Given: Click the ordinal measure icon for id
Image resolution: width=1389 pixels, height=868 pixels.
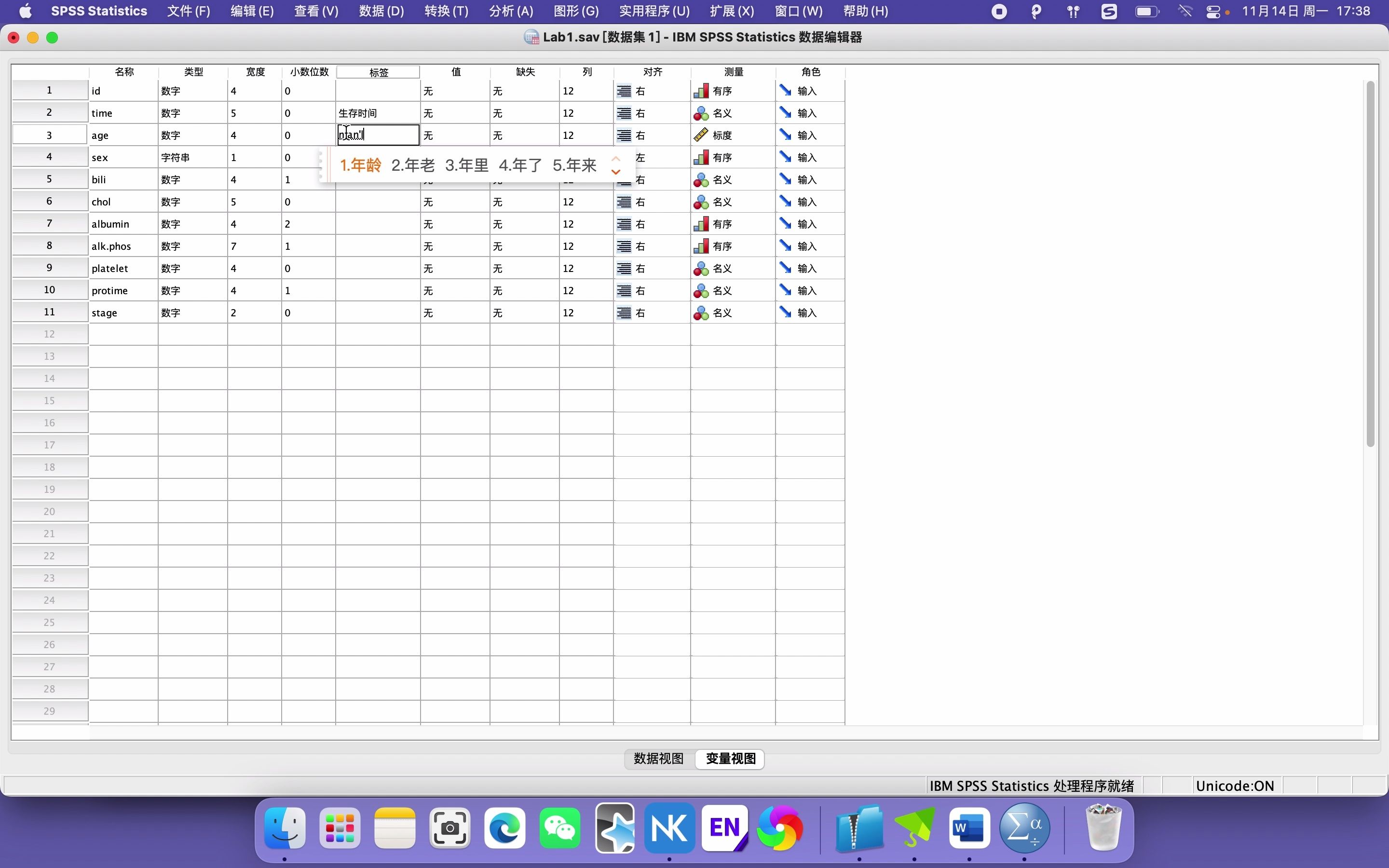Looking at the screenshot, I should [x=701, y=91].
